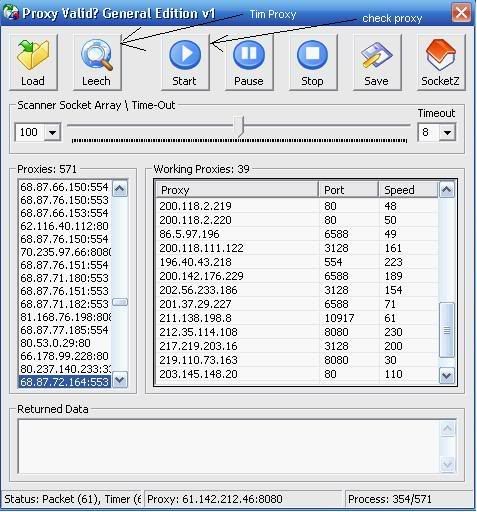This screenshot has width=477, height=512.
Task: Click inside the Returned Data text box
Action: pos(229,447)
